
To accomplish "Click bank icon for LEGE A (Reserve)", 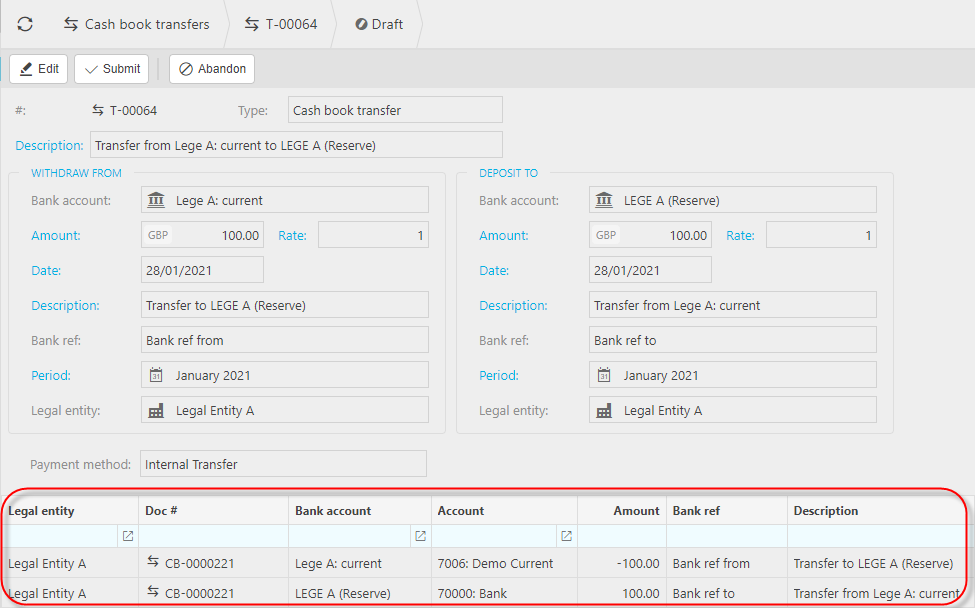I will coord(604,200).
